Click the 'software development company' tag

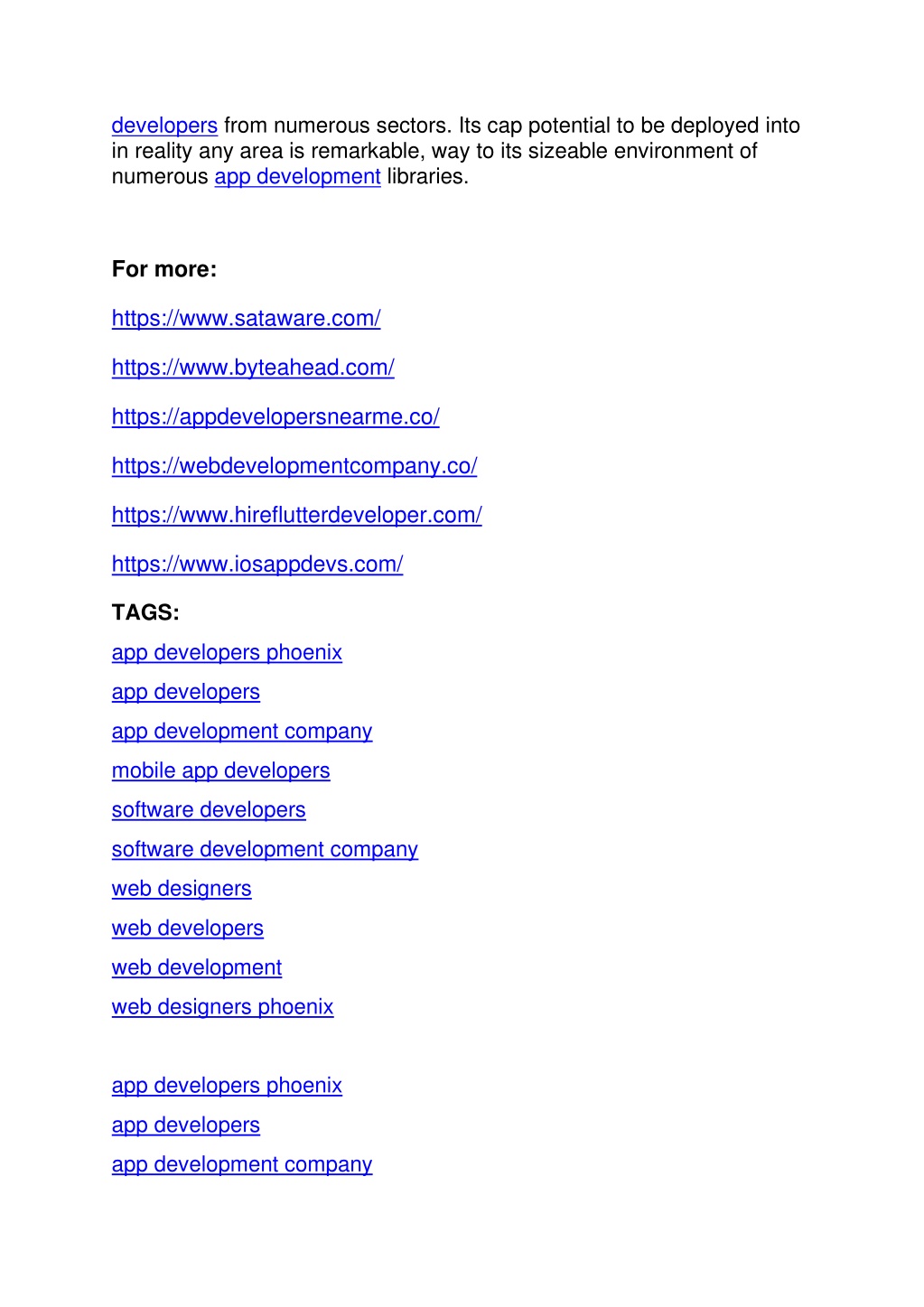tap(265, 850)
